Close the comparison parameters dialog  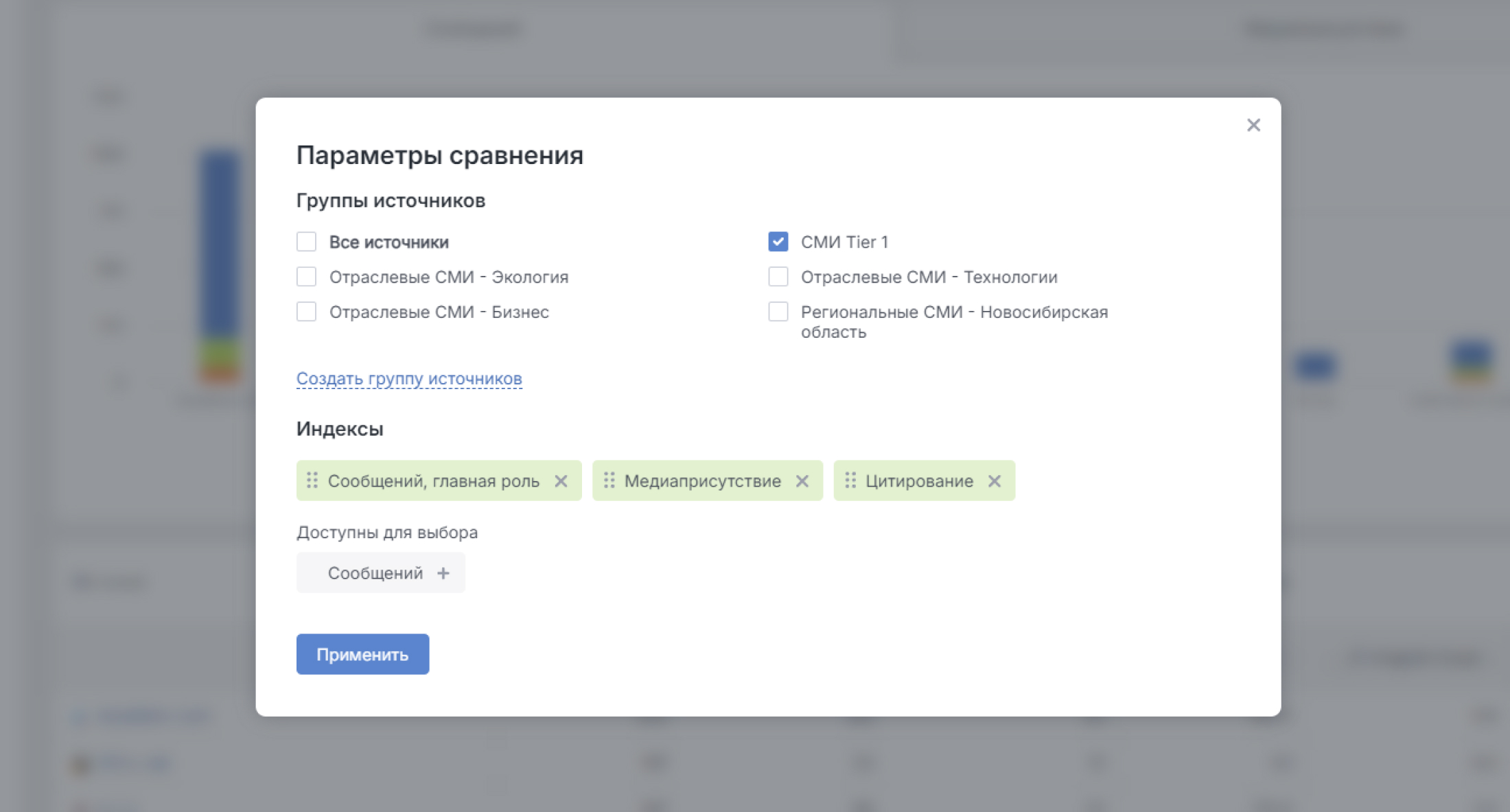tap(1253, 125)
